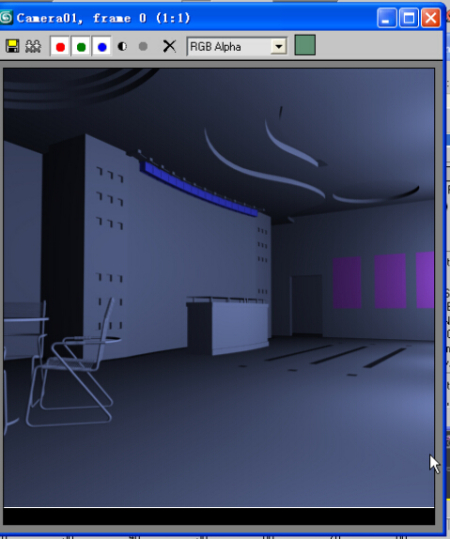Viewport: 450px width, 539px height.
Task: Clear the rendered image with X icon
Action: point(169,46)
